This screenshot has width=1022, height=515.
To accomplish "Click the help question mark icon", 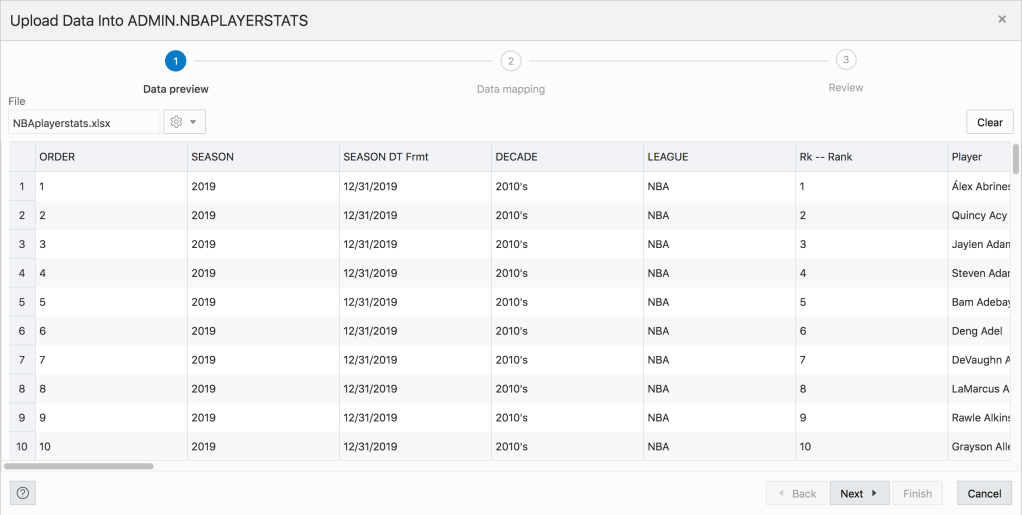I will pyautogui.click(x=23, y=493).
